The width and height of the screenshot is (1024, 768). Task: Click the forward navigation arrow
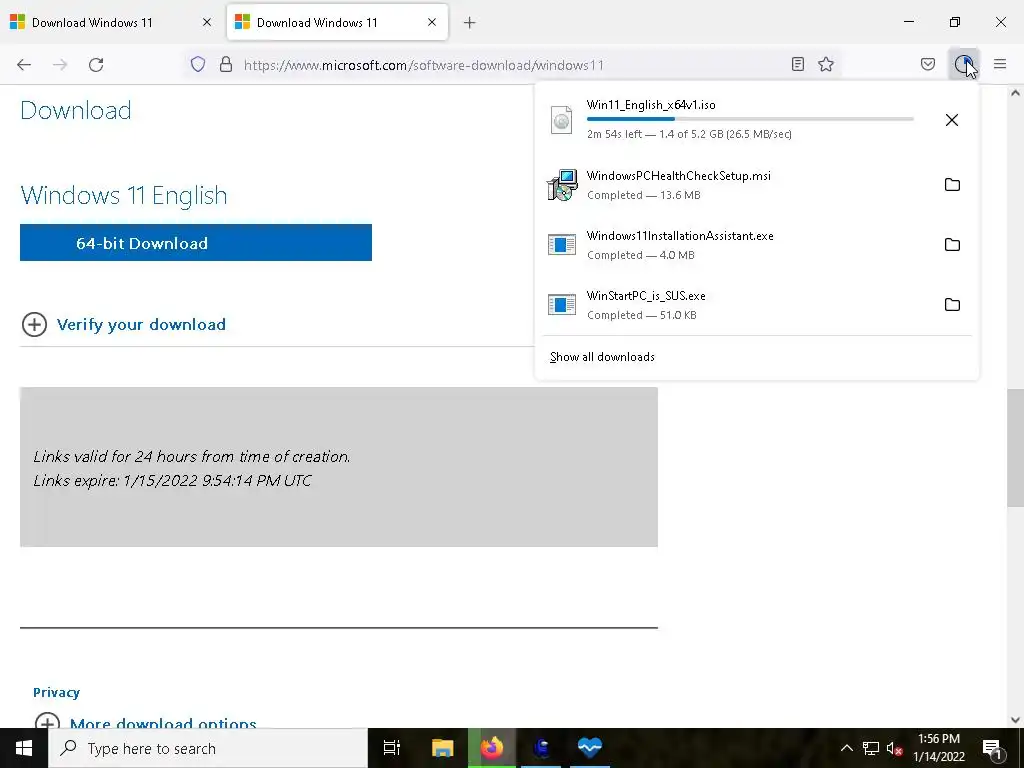point(60,65)
